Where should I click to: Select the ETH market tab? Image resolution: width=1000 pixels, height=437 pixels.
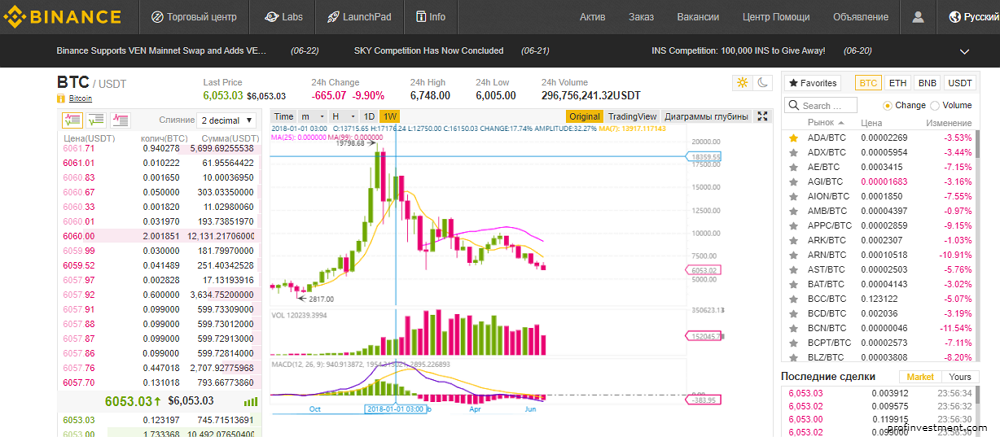[x=898, y=83]
